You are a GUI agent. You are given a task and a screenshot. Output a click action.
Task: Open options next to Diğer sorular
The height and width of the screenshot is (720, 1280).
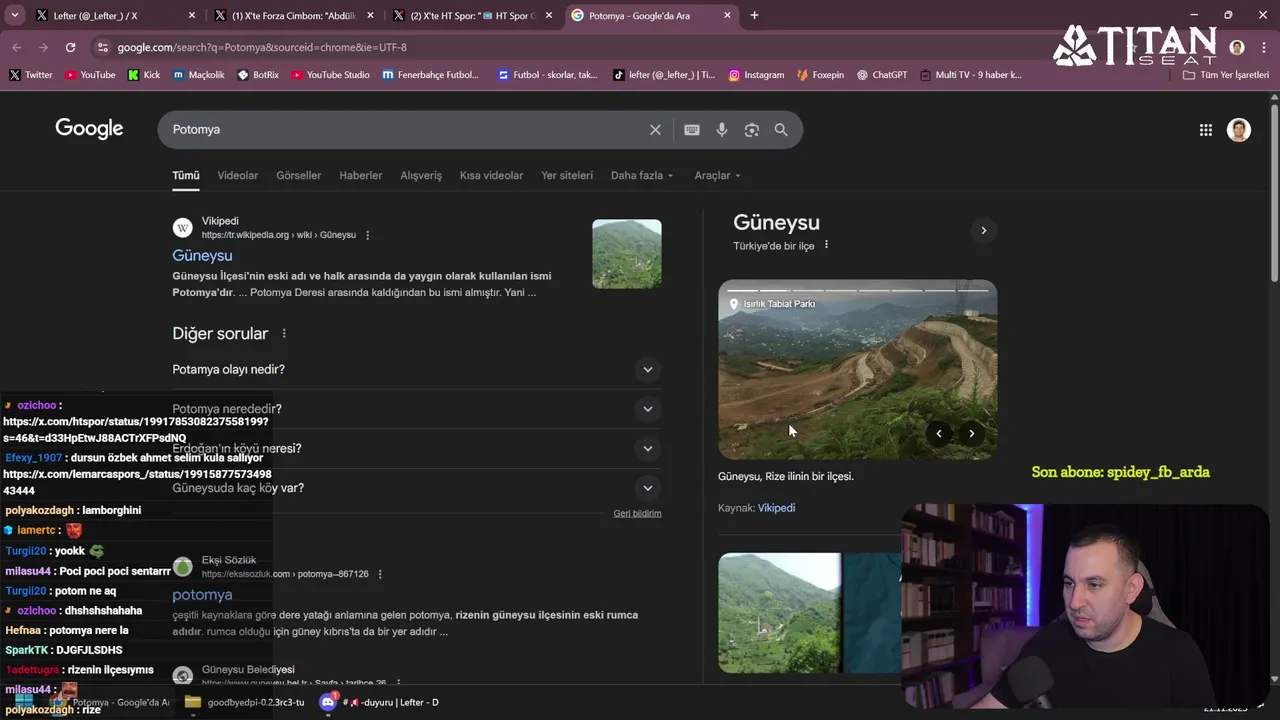click(x=284, y=334)
